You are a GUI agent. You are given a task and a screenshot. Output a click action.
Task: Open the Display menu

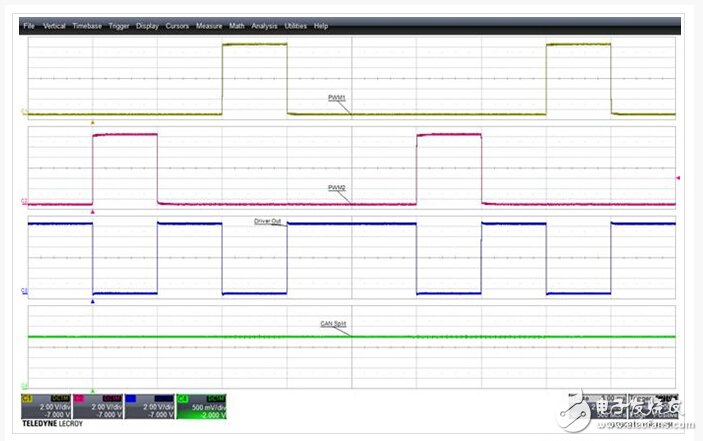147,26
